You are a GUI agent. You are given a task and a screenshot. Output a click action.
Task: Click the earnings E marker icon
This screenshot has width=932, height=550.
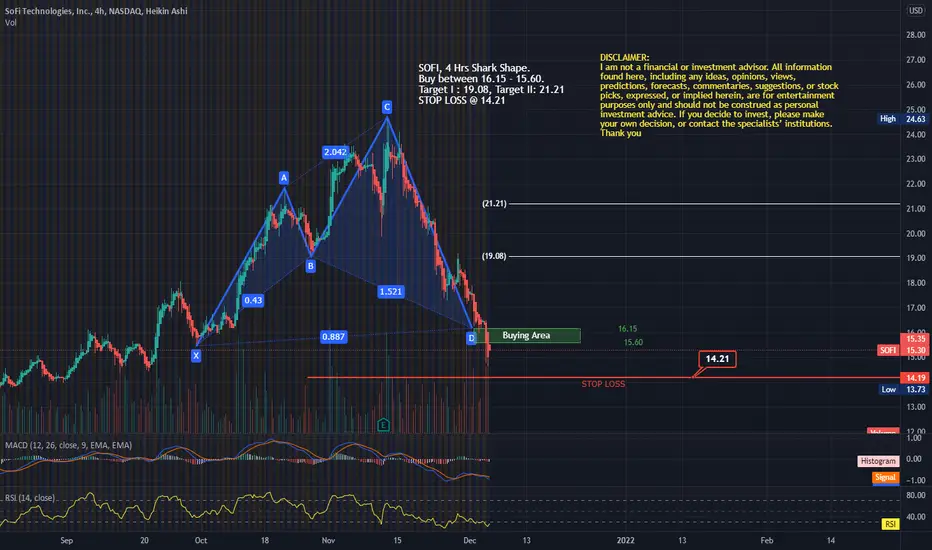click(x=383, y=425)
